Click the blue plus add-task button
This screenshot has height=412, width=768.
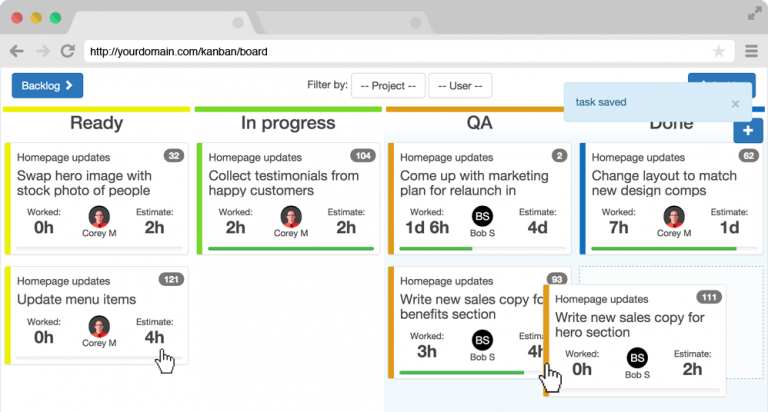coord(748,131)
